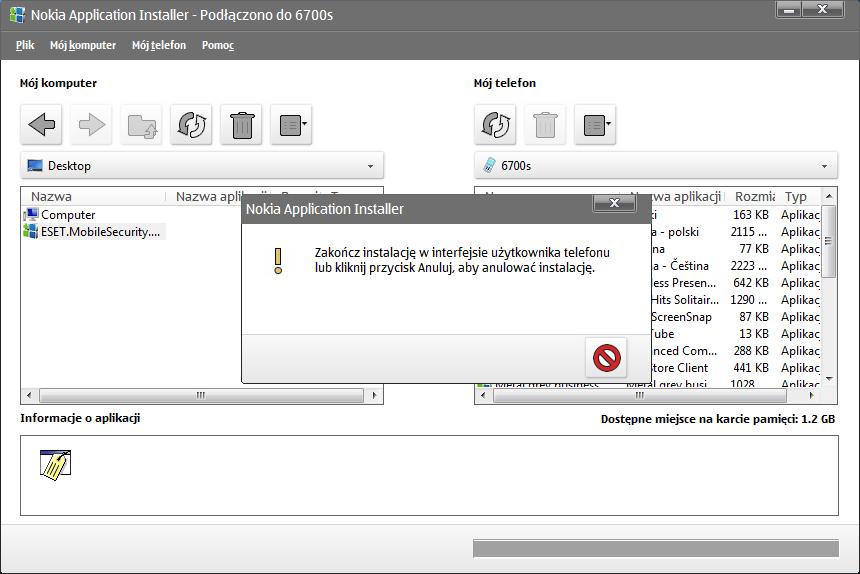The image size is (860, 574).
Task: Select the 642 KB Presen... row
Action: click(735, 283)
